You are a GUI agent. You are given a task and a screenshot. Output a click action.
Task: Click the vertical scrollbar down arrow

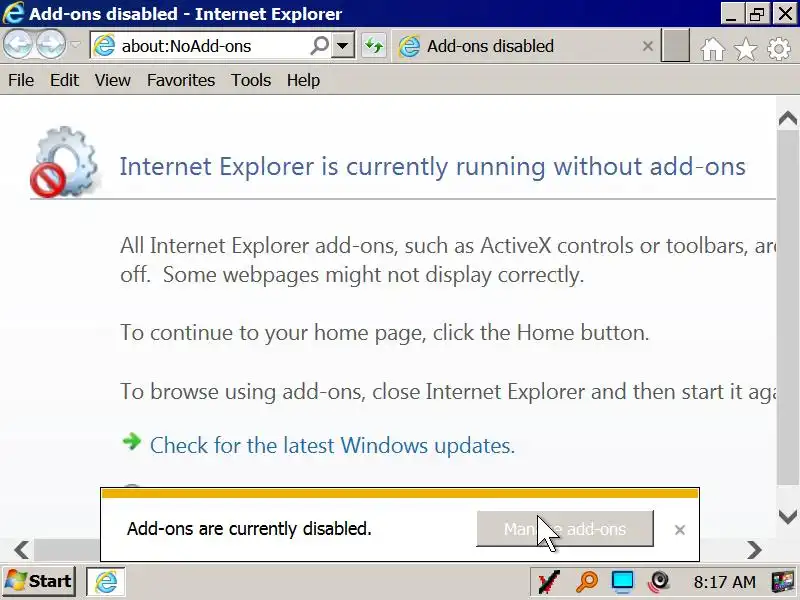[788, 516]
